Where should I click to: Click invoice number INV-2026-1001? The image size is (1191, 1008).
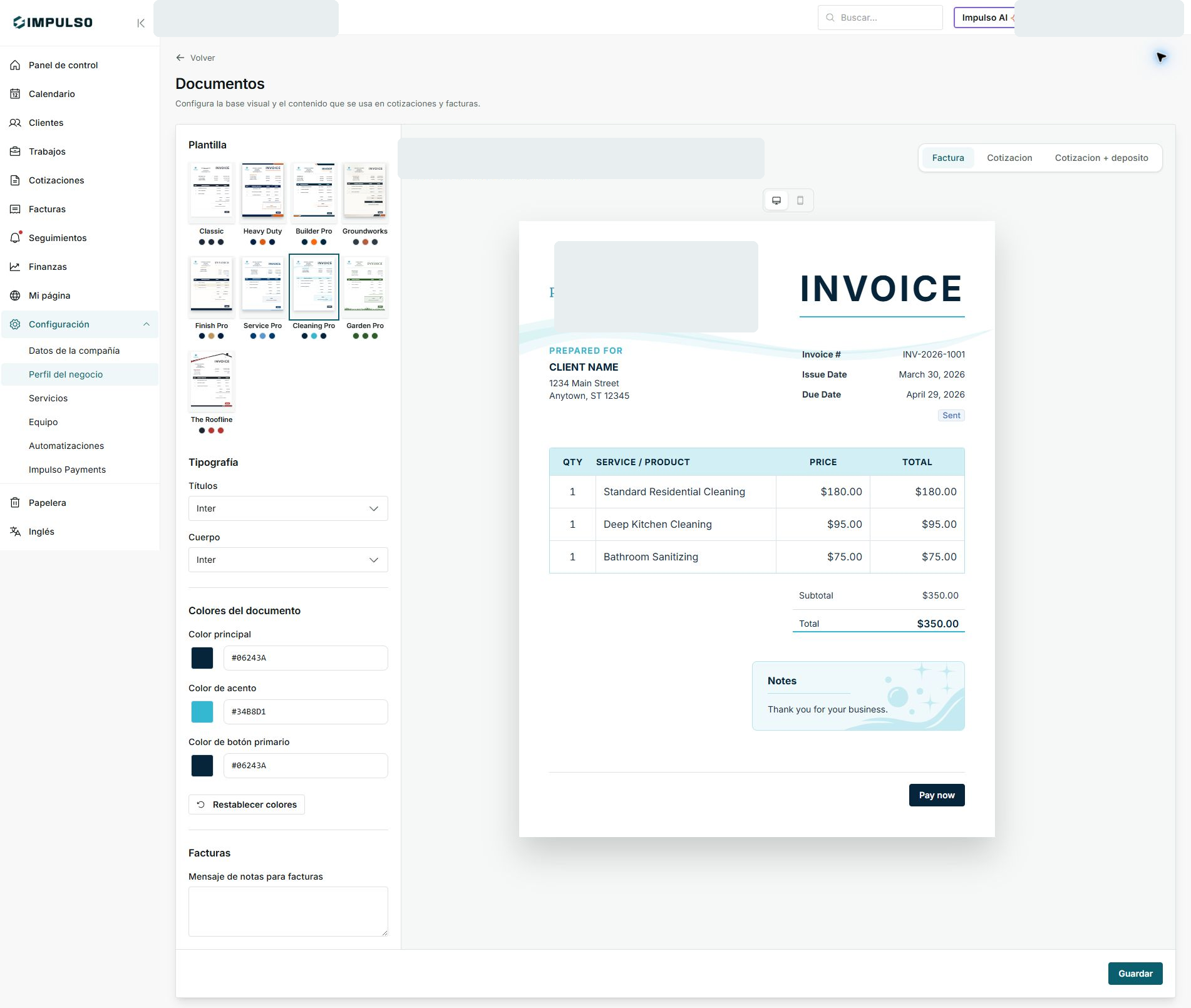(934, 354)
